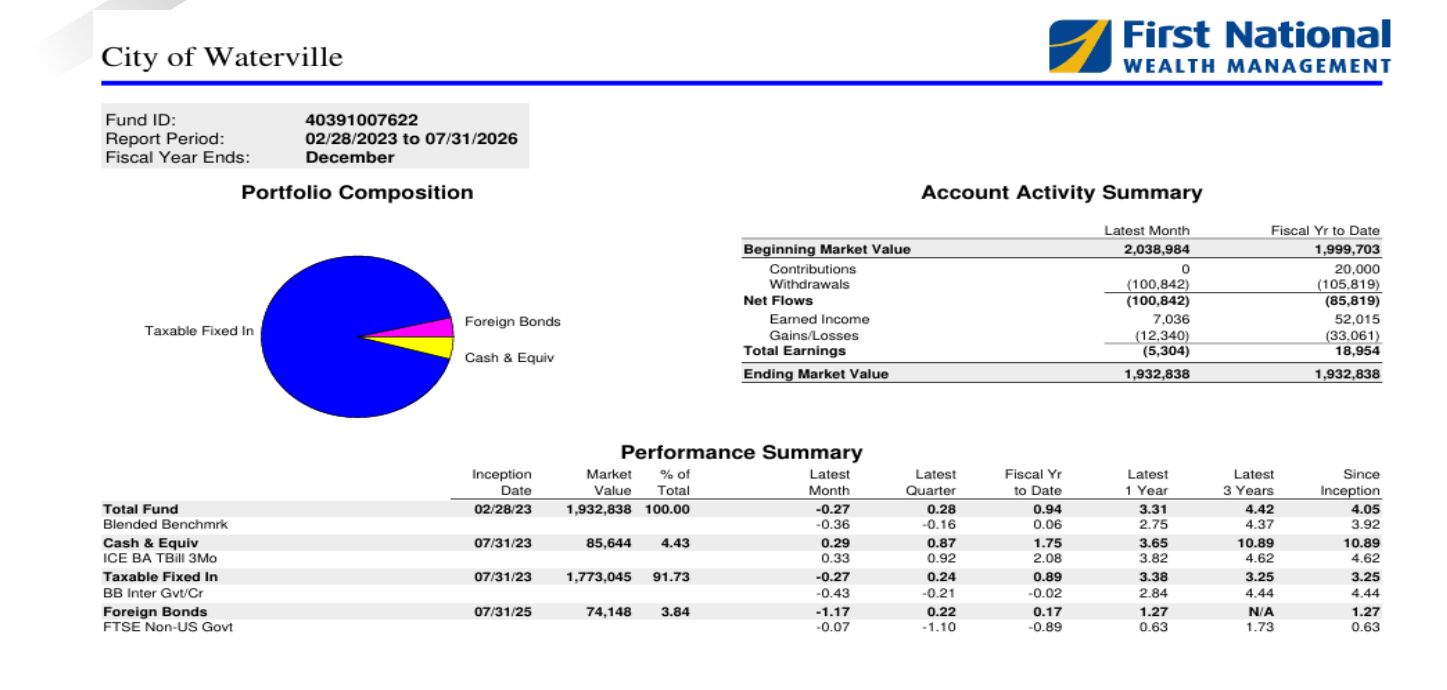Click the Inception Date column header
1447x690 pixels.
click(502, 483)
